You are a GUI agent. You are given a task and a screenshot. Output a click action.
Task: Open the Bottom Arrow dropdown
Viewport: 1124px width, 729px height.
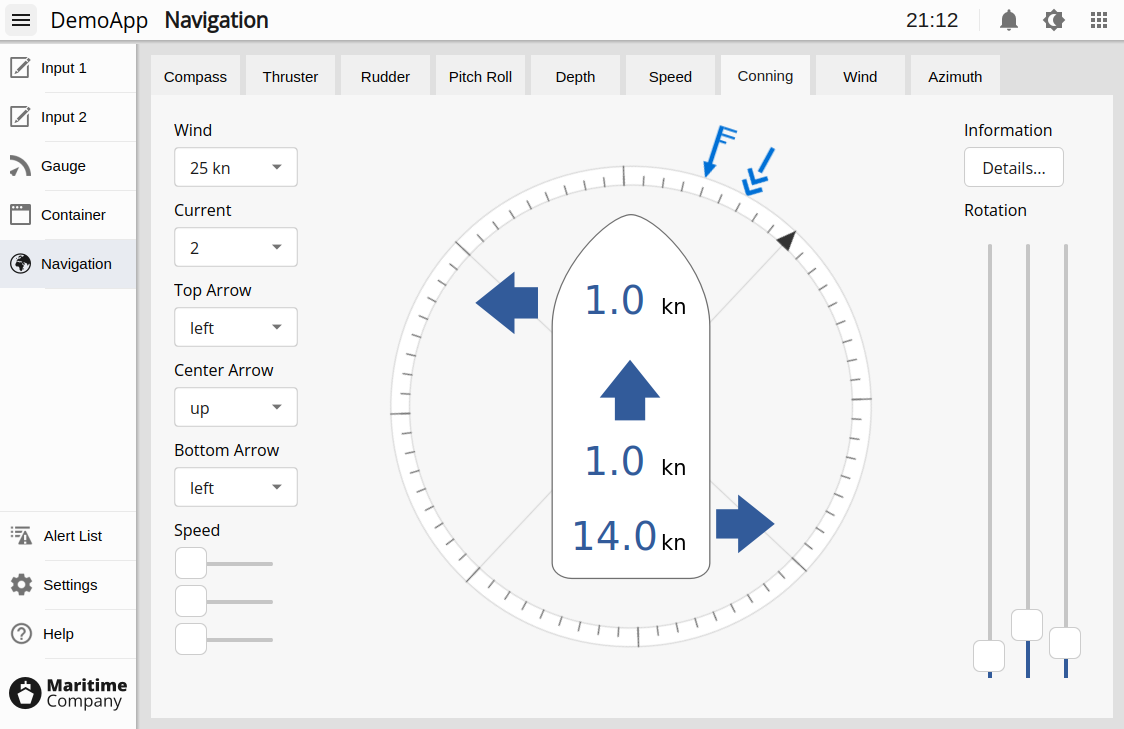[236, 488]
